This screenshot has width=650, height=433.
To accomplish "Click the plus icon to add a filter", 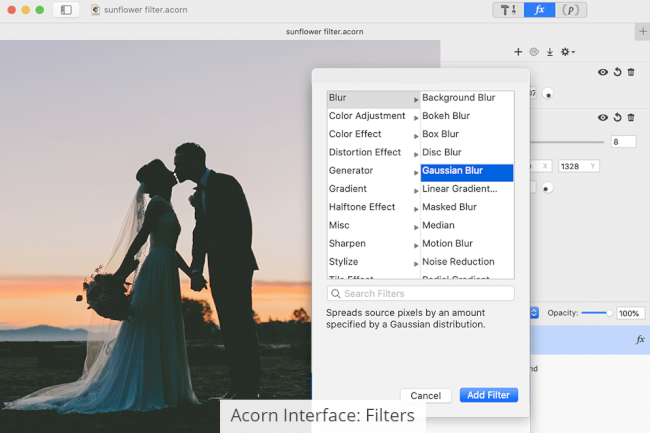I will (x=518, y=52).
